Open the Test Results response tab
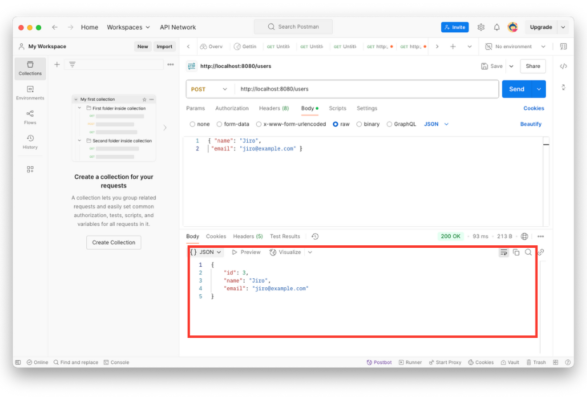The width and height of the screenshot is (587, 400). coord(285,236)
